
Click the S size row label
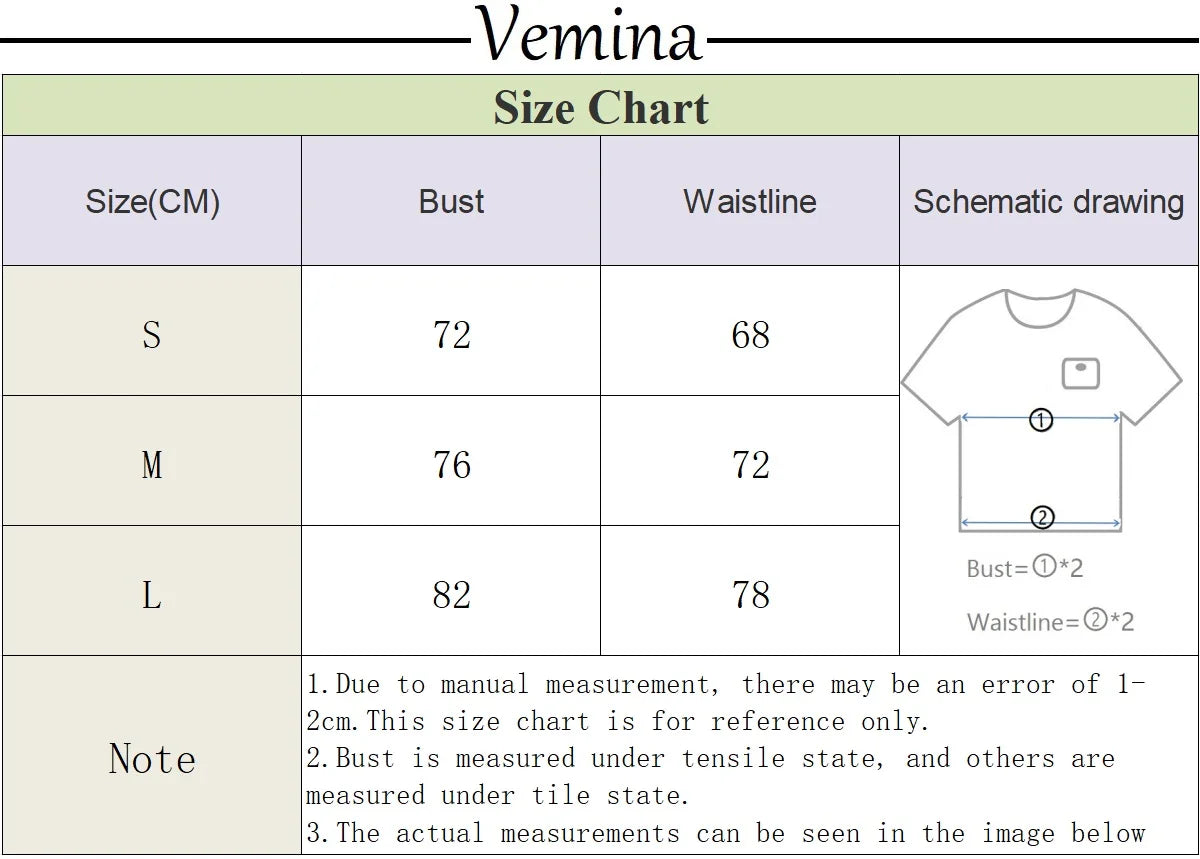click(152, 331)
